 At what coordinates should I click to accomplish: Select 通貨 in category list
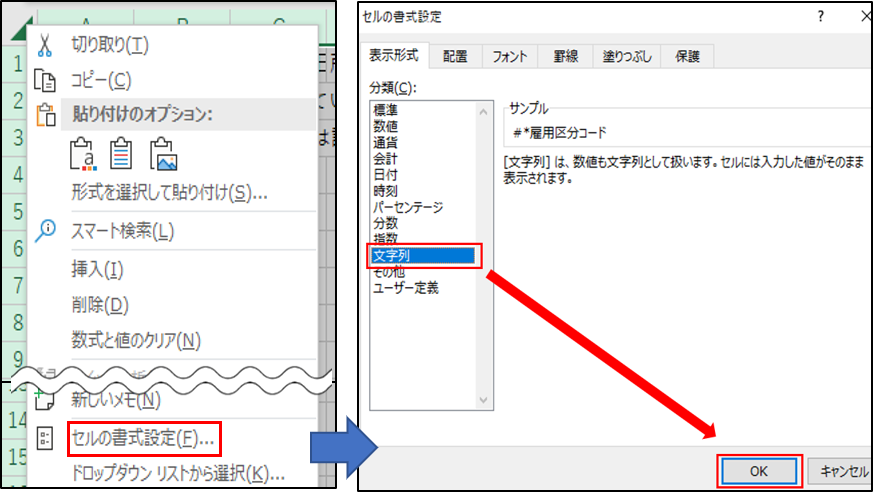click(x=386, y=142)
